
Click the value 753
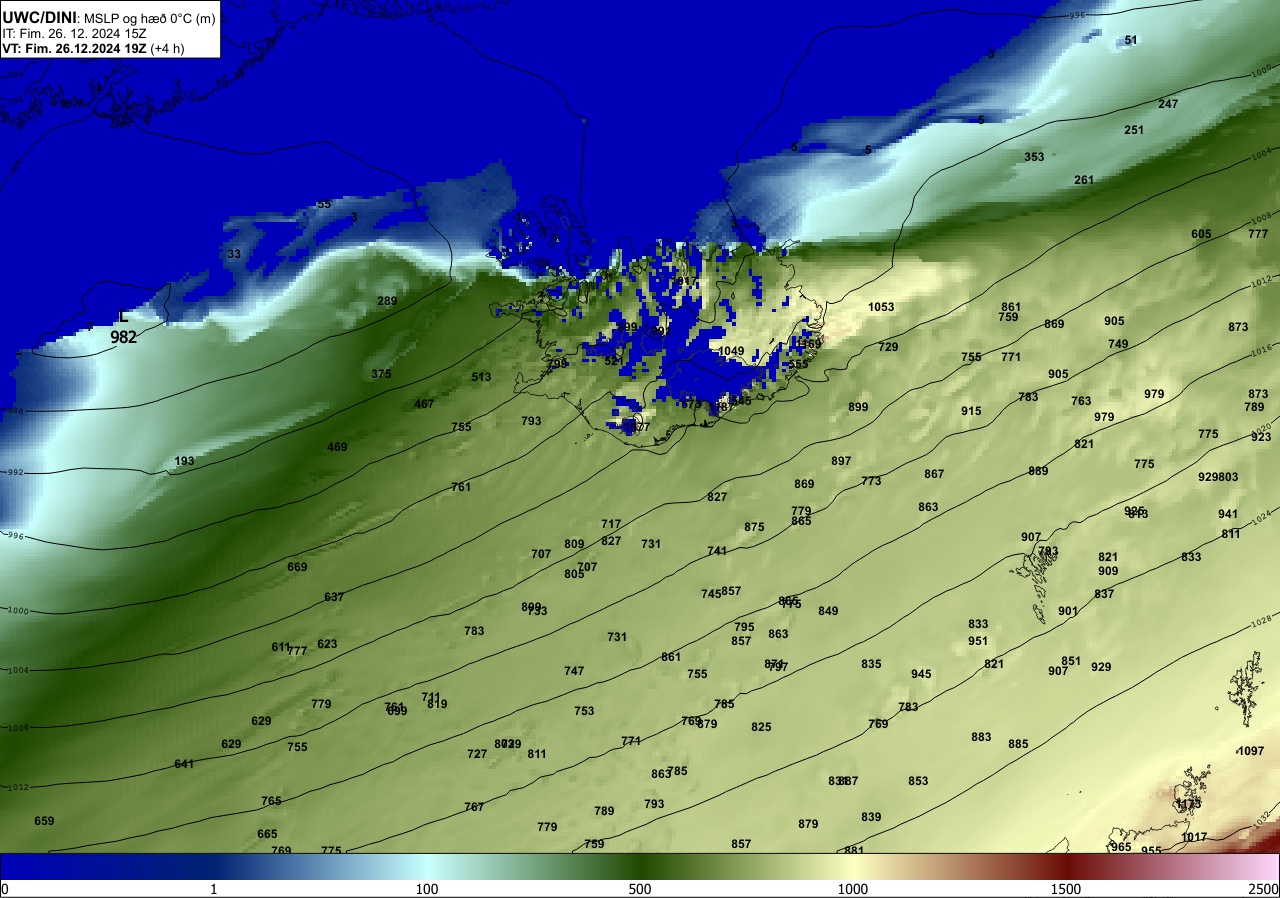pos(584,711)
